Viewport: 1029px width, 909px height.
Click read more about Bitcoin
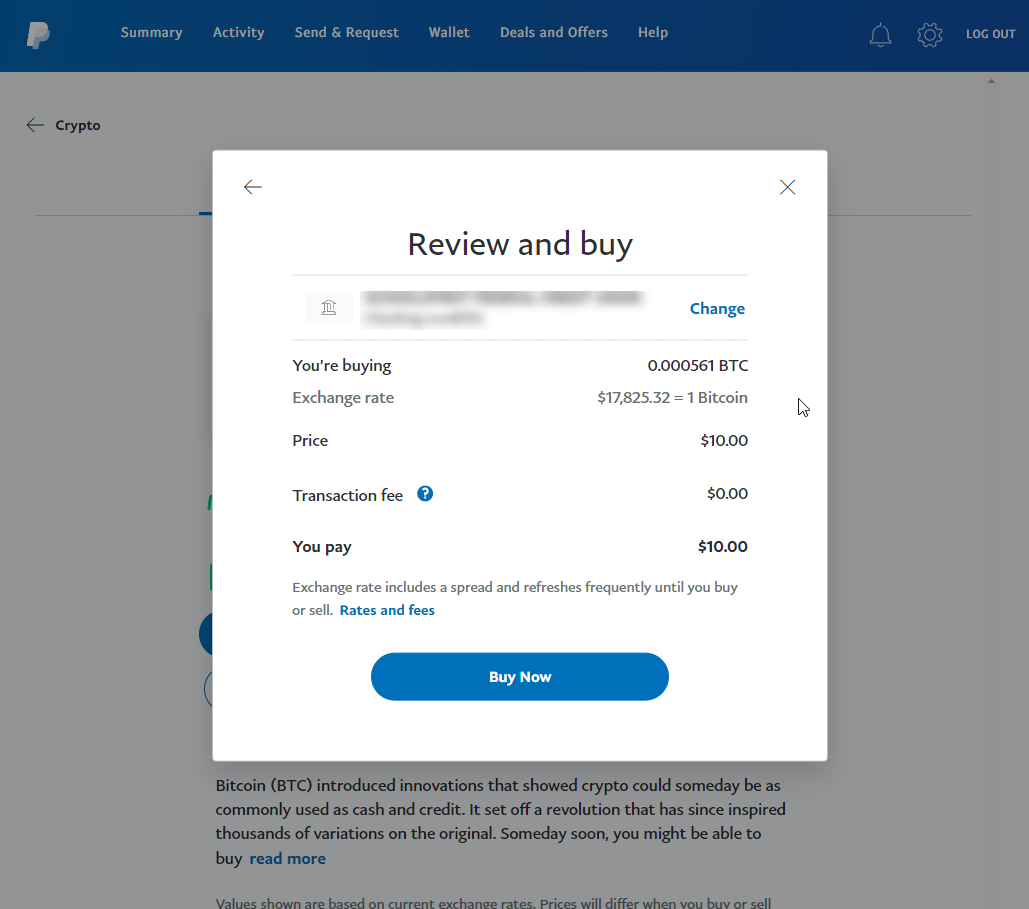pyautogui.click(x=287, y=858)
